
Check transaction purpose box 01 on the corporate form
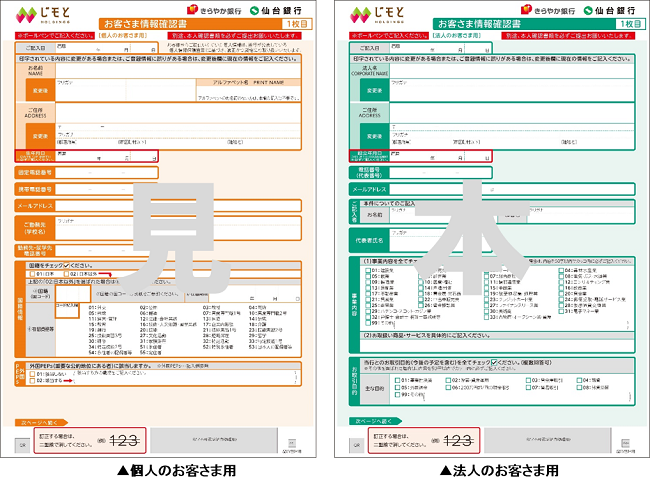398,380
